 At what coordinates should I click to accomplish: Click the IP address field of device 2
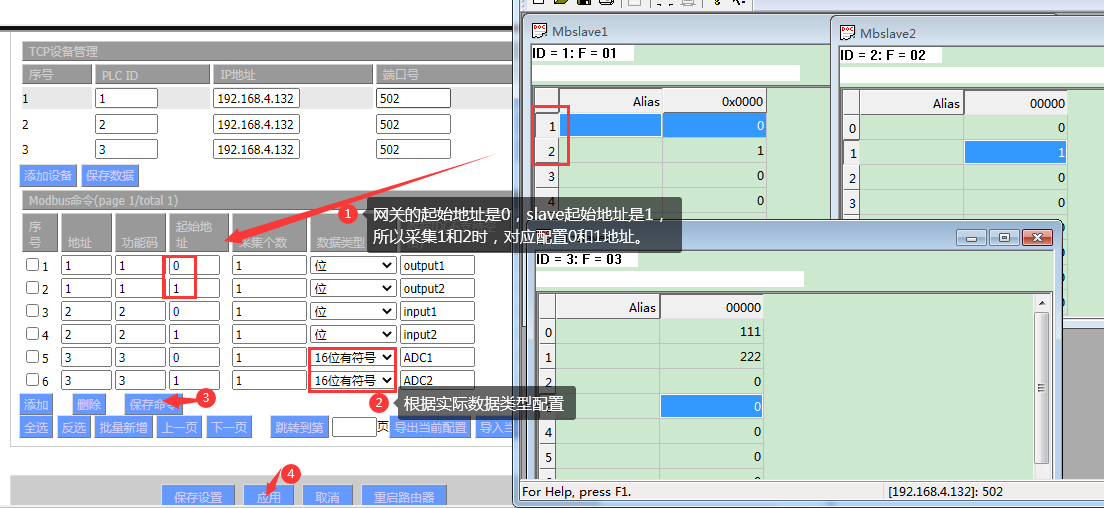click(x=255, y=125)
